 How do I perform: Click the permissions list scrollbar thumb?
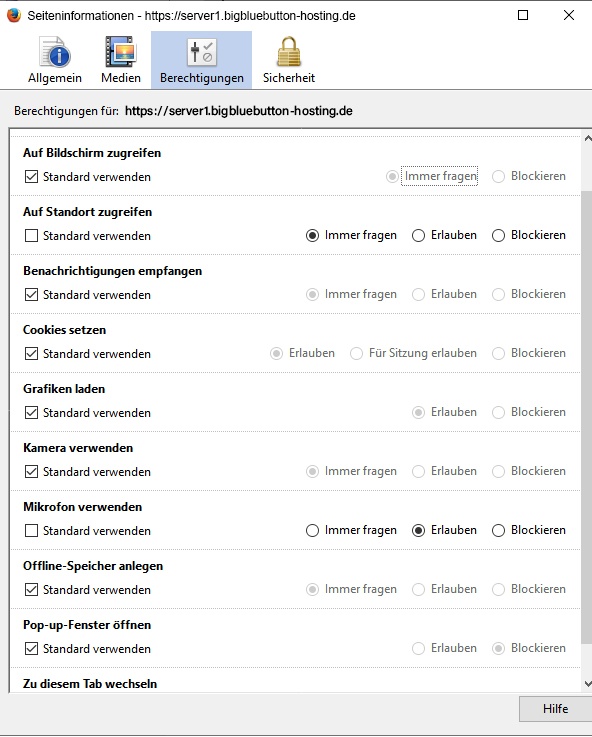587,417
